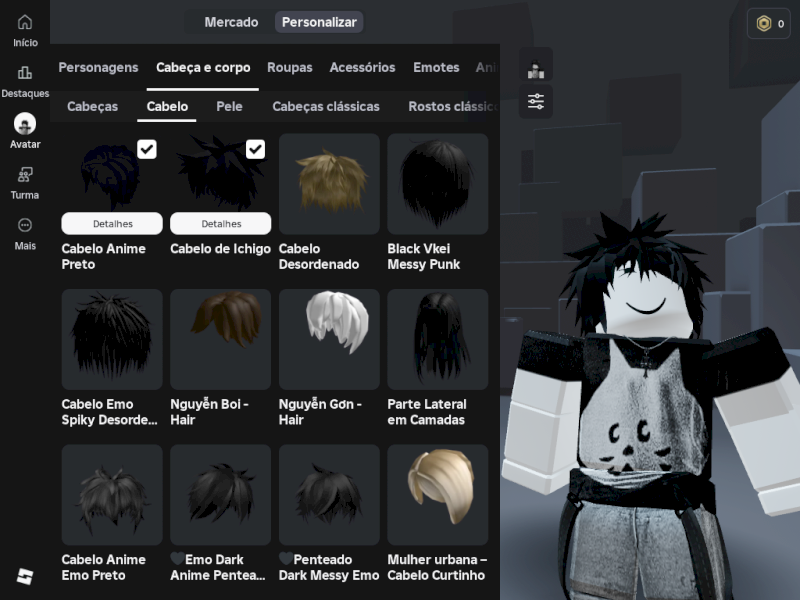Click 'Parte Lateral em Camadas' name
Image resolution: width=800 pixels, height=600 pixels.
pos(427,412)
